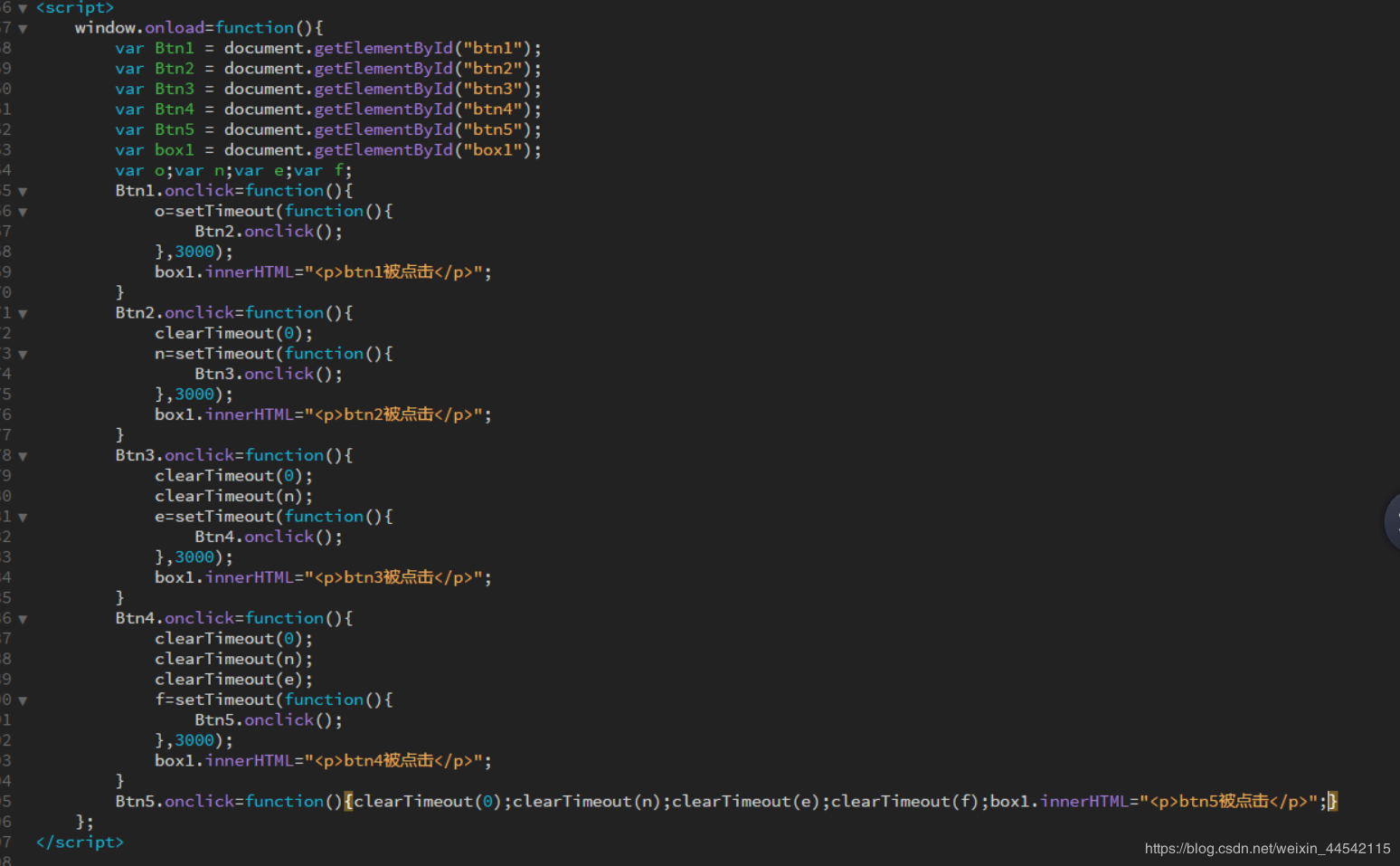Click the "e=setTimeout(function(){" text
Image resolution: width=1400 pixels, height=866 pixels.
pyautogui.click(x=274, y=517)
